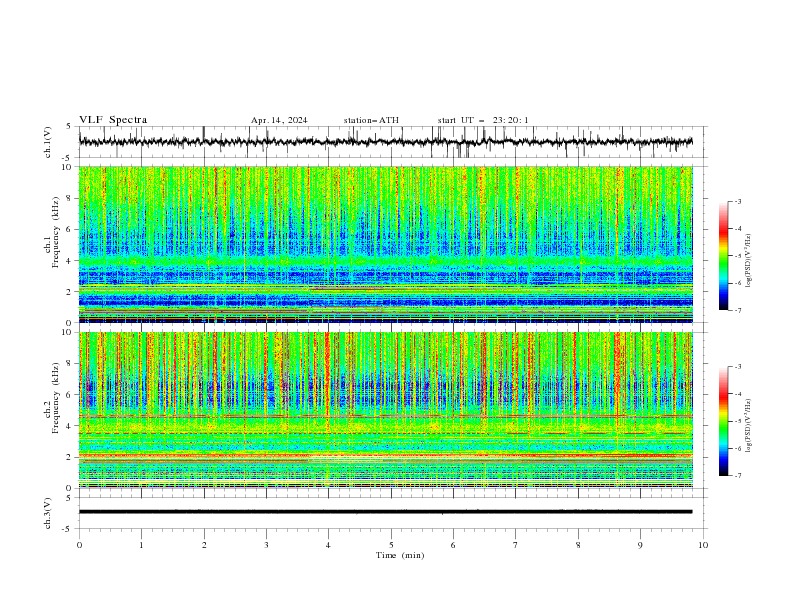Click the ch.2 PSD color scale bar

pyautogui.click(x=723, y=421)
